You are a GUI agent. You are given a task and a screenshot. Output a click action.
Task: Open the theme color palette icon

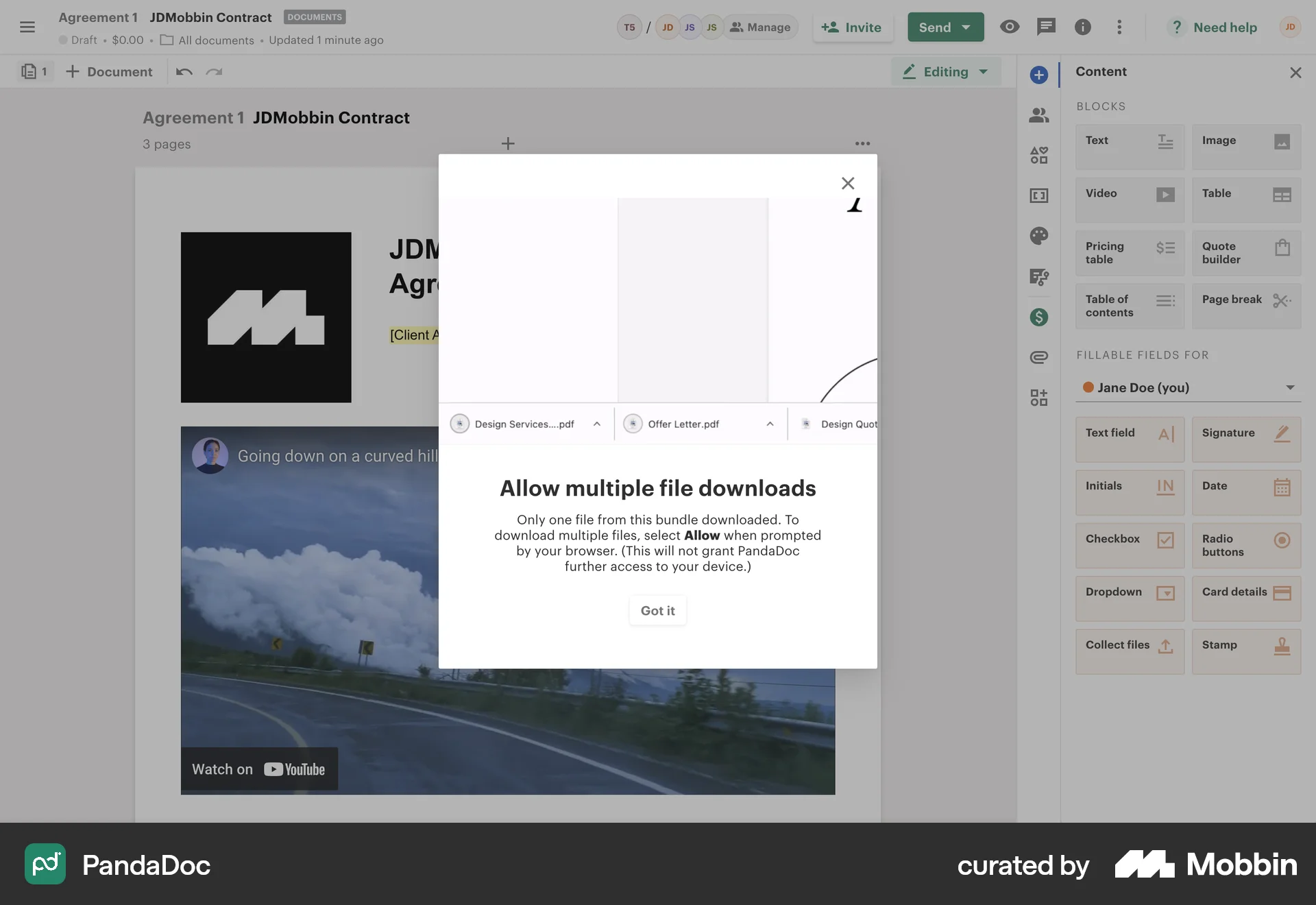[1038, 235]
